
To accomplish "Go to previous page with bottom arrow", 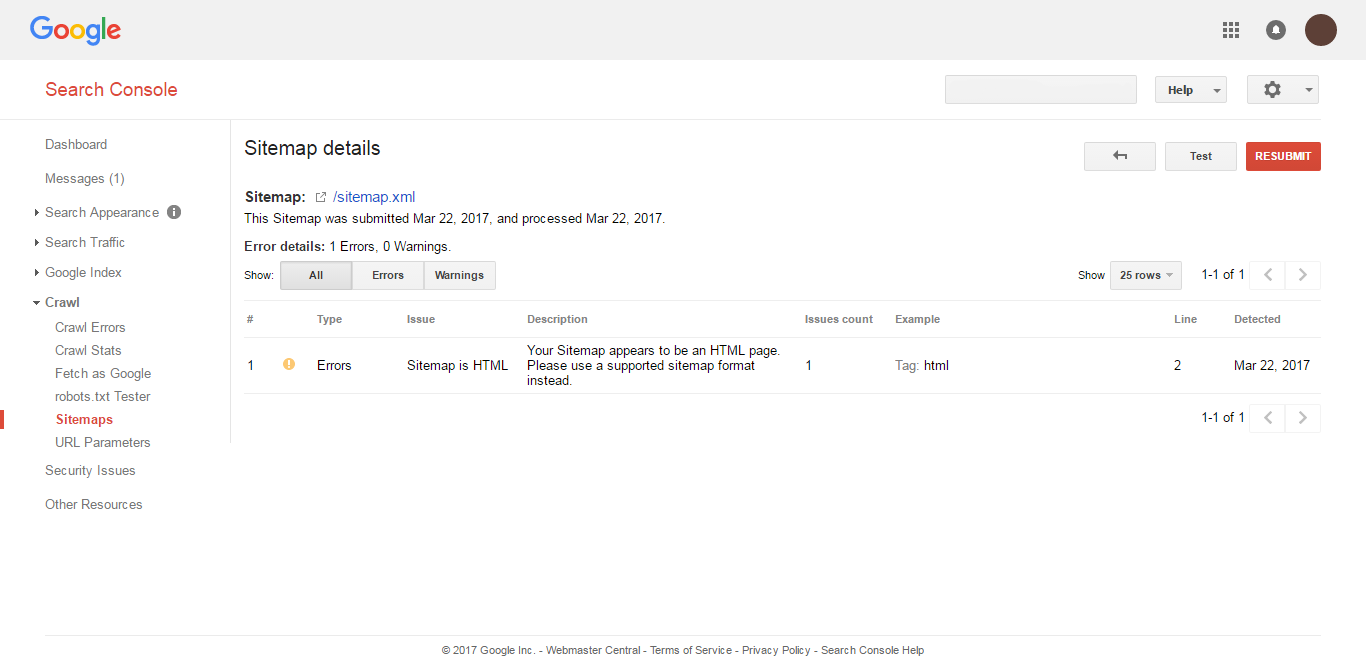I will point(1268,418).
